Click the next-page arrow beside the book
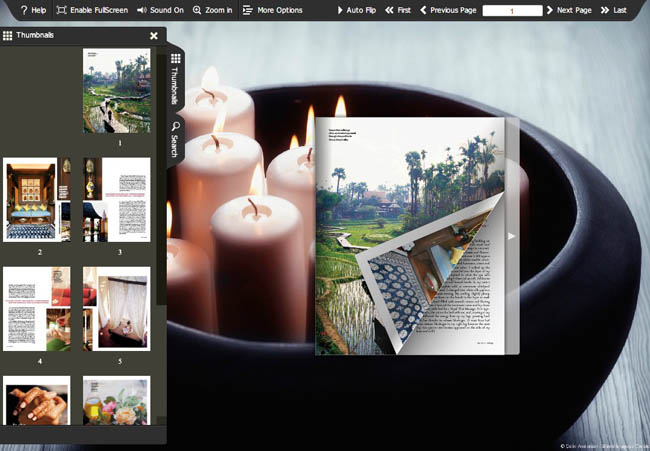The image size is (650, 451). pyautogui.click(x=512, y=236)
